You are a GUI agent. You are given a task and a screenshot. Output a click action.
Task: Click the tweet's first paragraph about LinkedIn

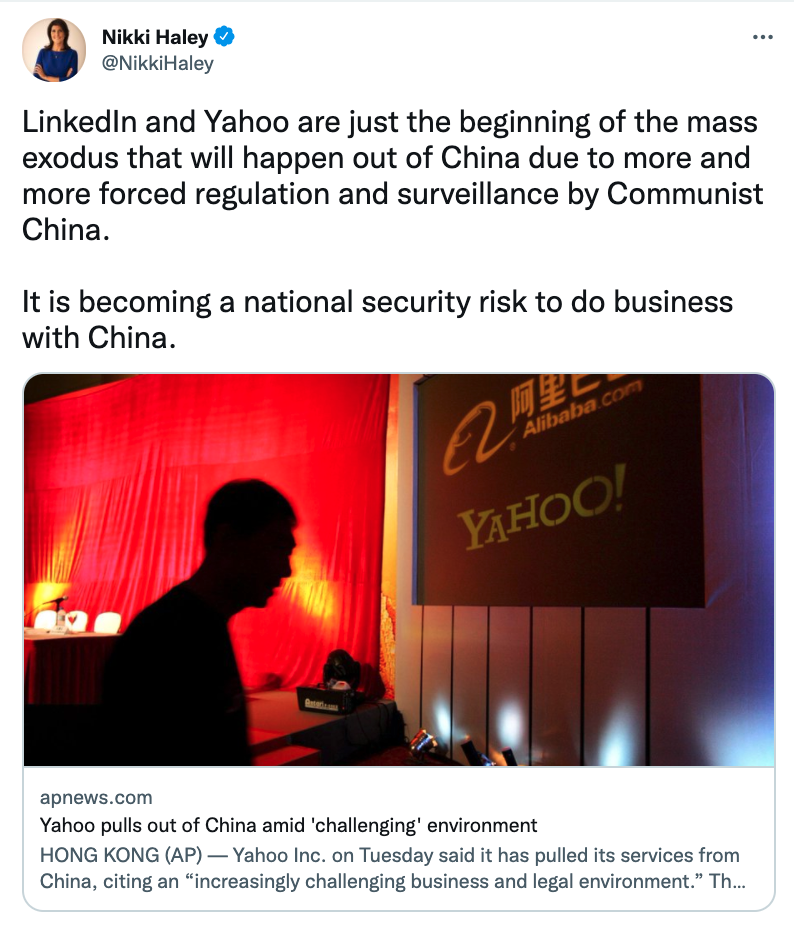392,175
